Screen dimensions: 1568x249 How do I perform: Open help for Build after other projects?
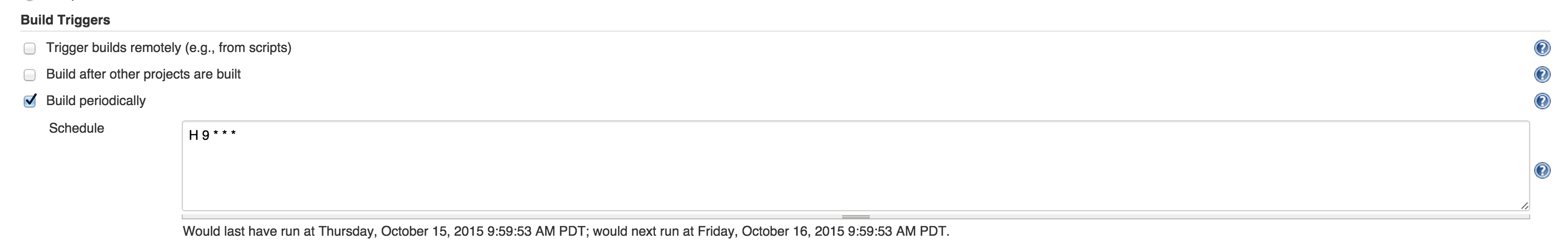coord(1542,74)
